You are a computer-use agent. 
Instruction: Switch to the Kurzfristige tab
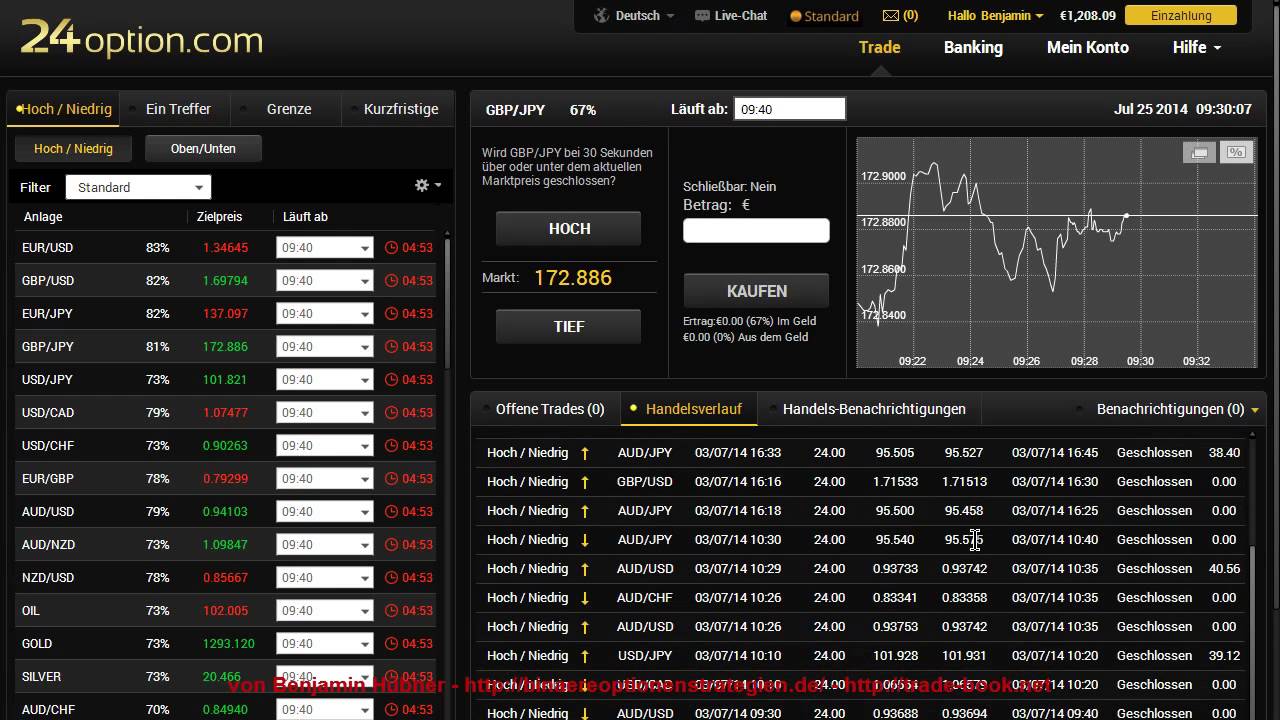click(400, 109)
